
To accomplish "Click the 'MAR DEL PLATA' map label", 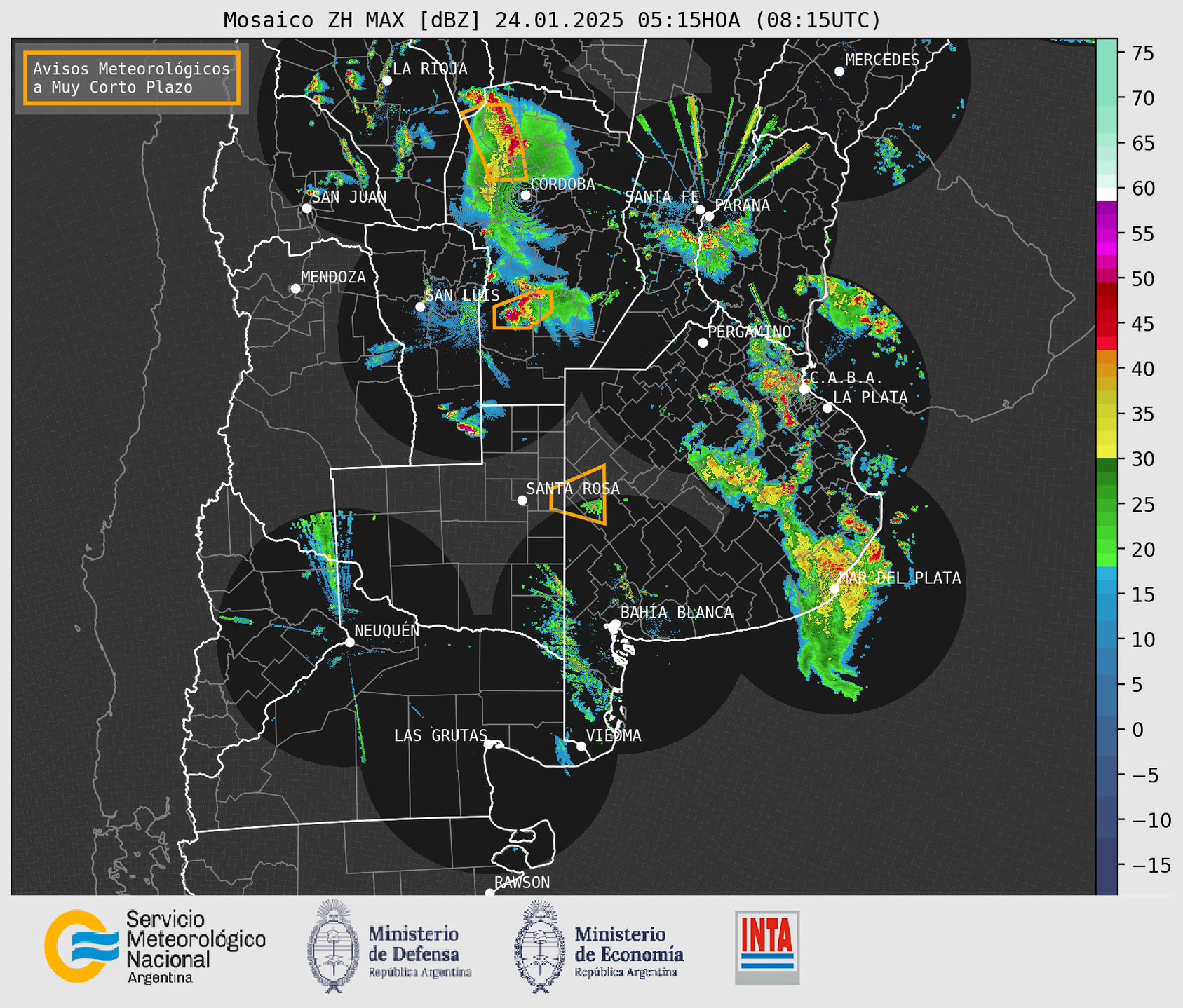I will (x=900, y=578).
